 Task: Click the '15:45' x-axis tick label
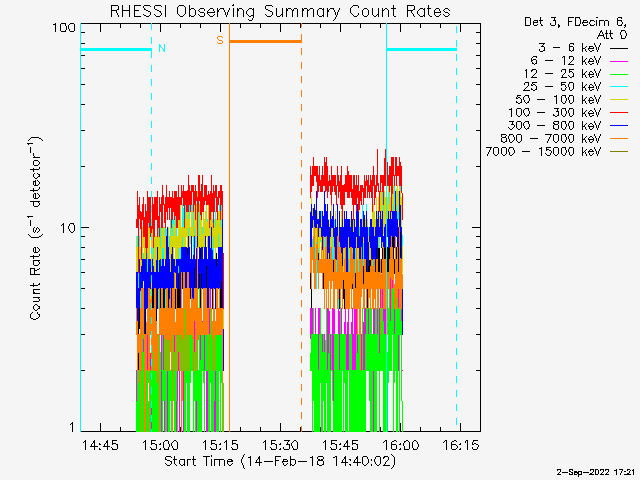click(x=340, y=445)
